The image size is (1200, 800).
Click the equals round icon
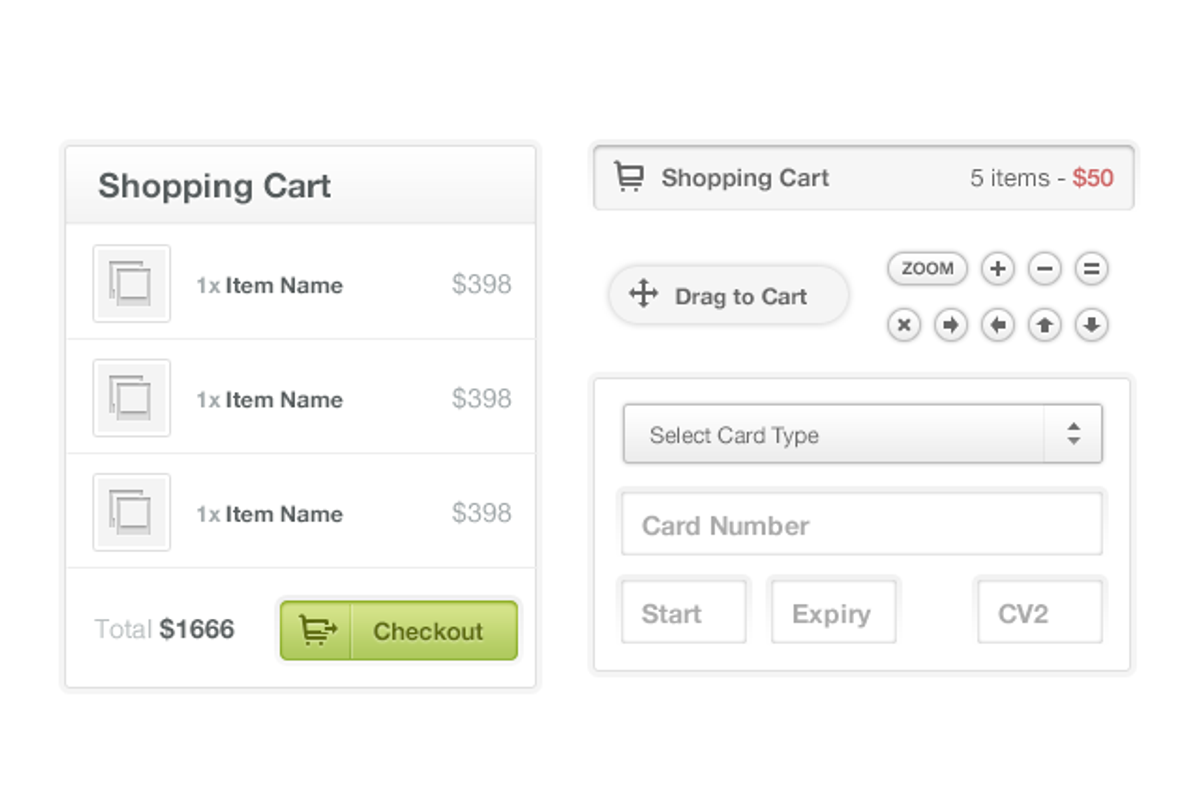click(1091, 268)
